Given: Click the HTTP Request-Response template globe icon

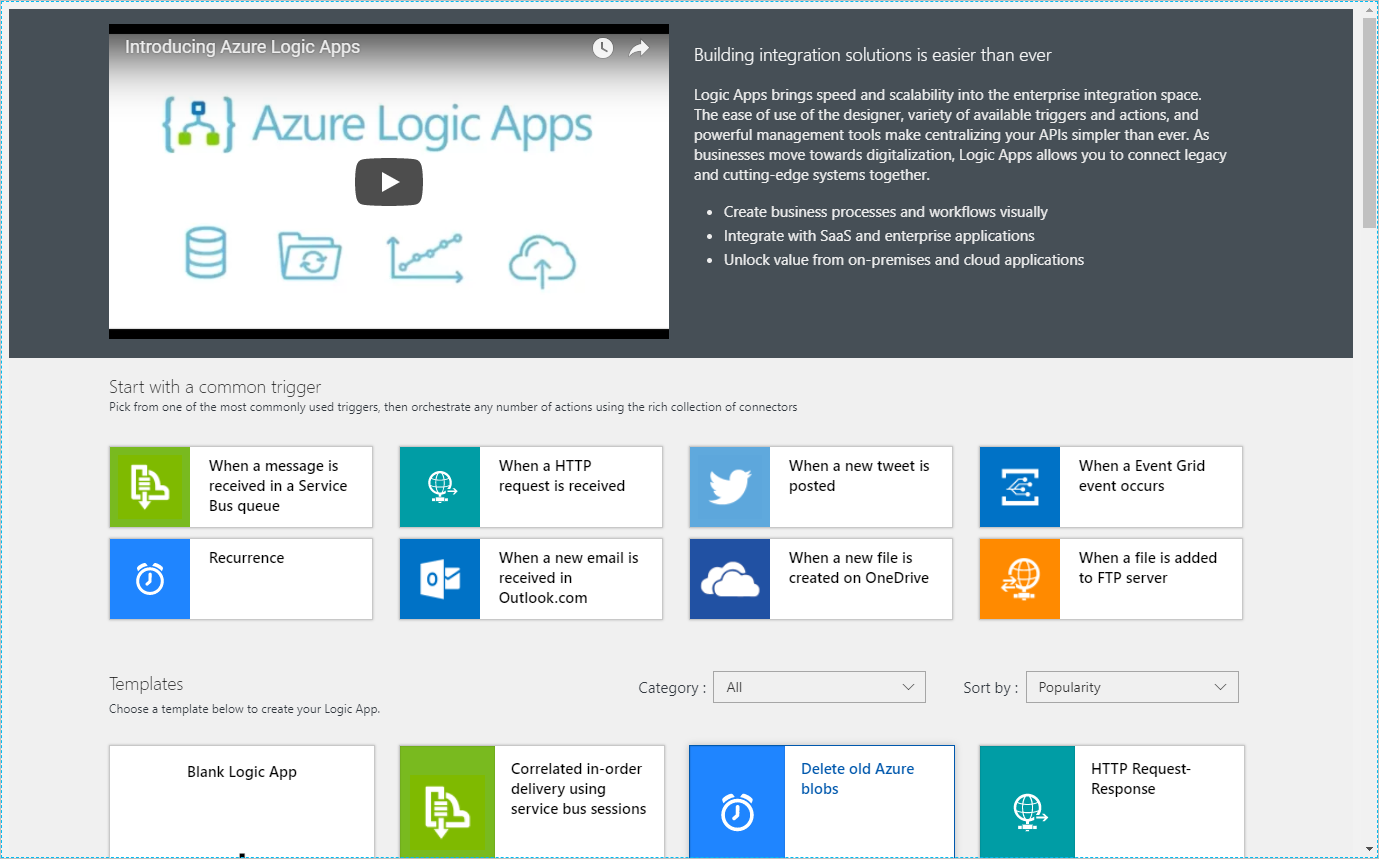Looking at the screenshot, I should 1027,801.
